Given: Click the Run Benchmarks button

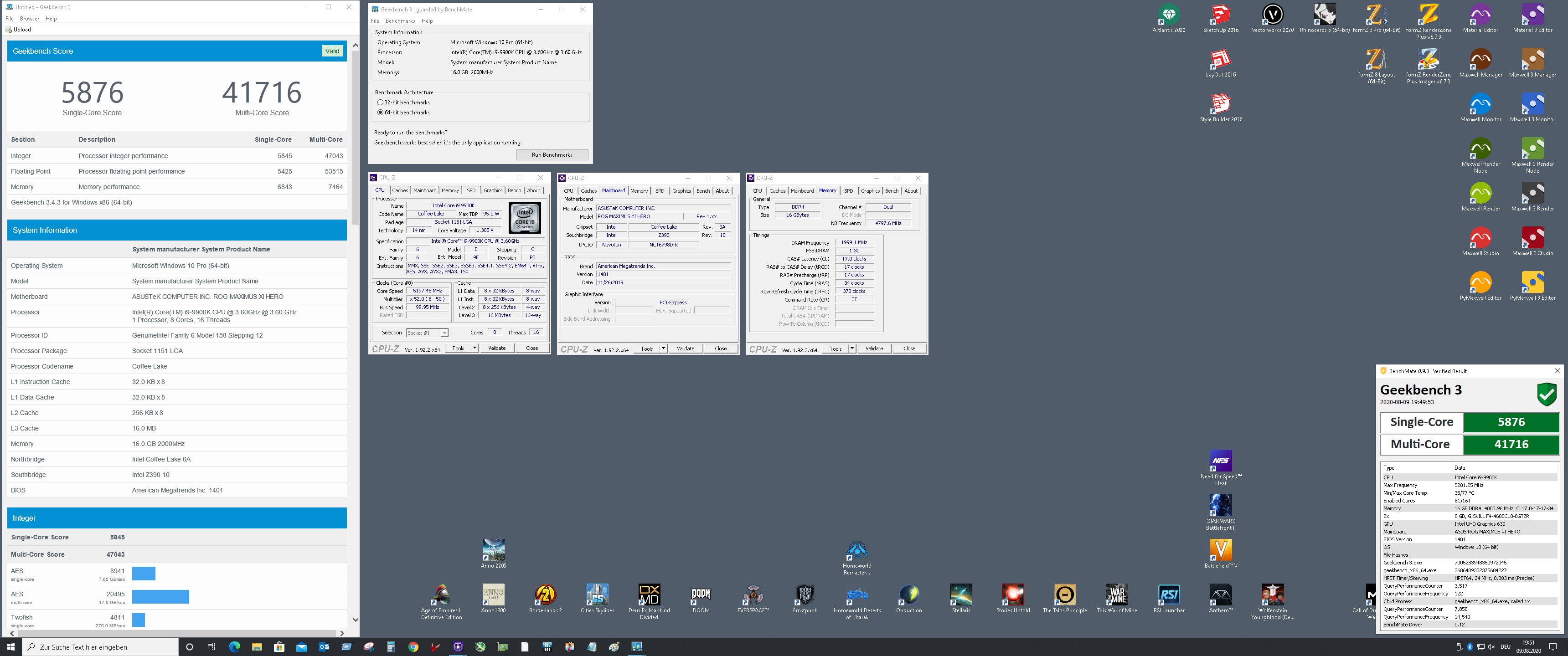Looking at the screenshot, I should (552, 154).
